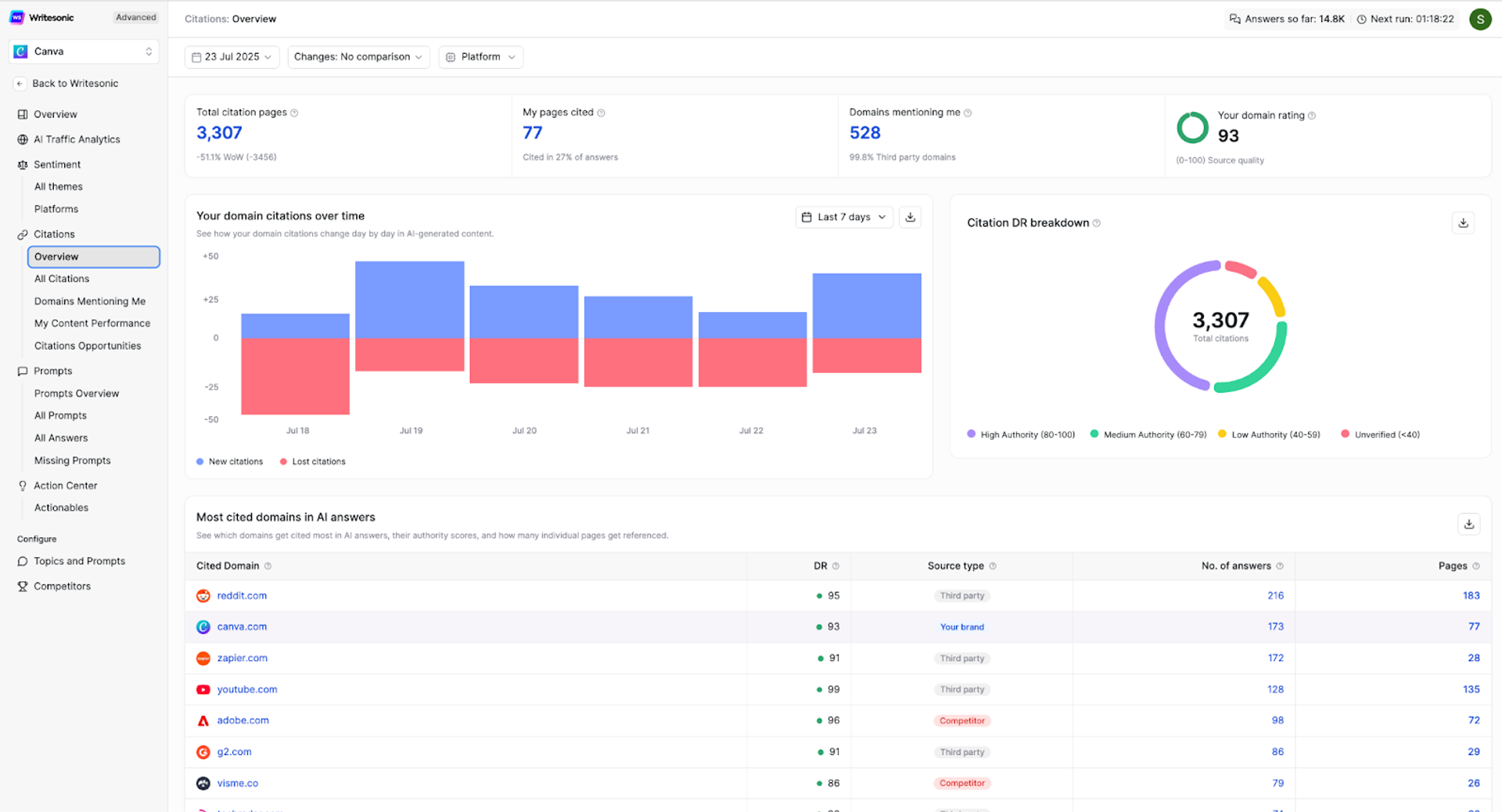Screen dimensions: 1502x812
Task: Click info icon next to Total citation pages
Action: point(294,113)
